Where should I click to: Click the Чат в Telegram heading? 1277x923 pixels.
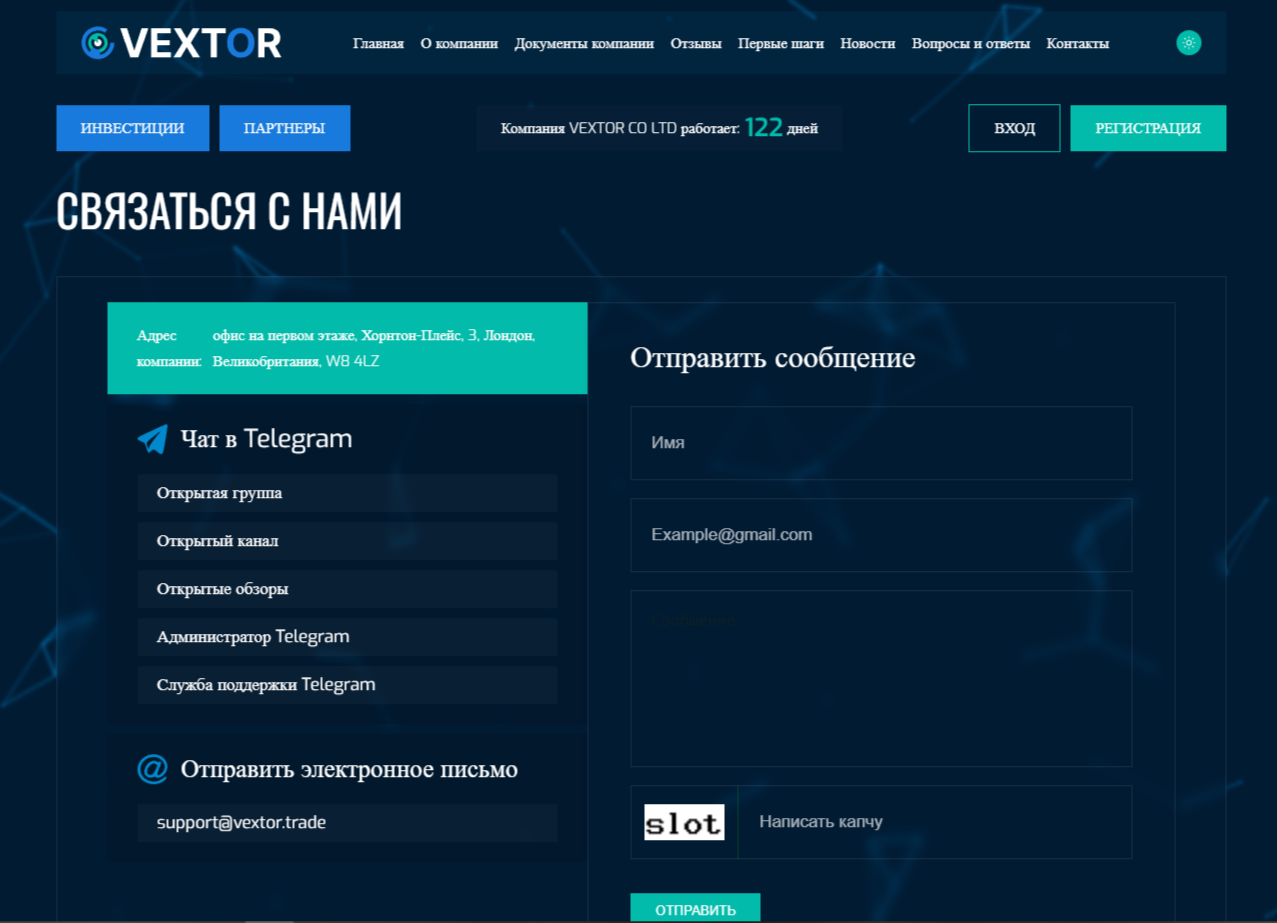(266, 439)
